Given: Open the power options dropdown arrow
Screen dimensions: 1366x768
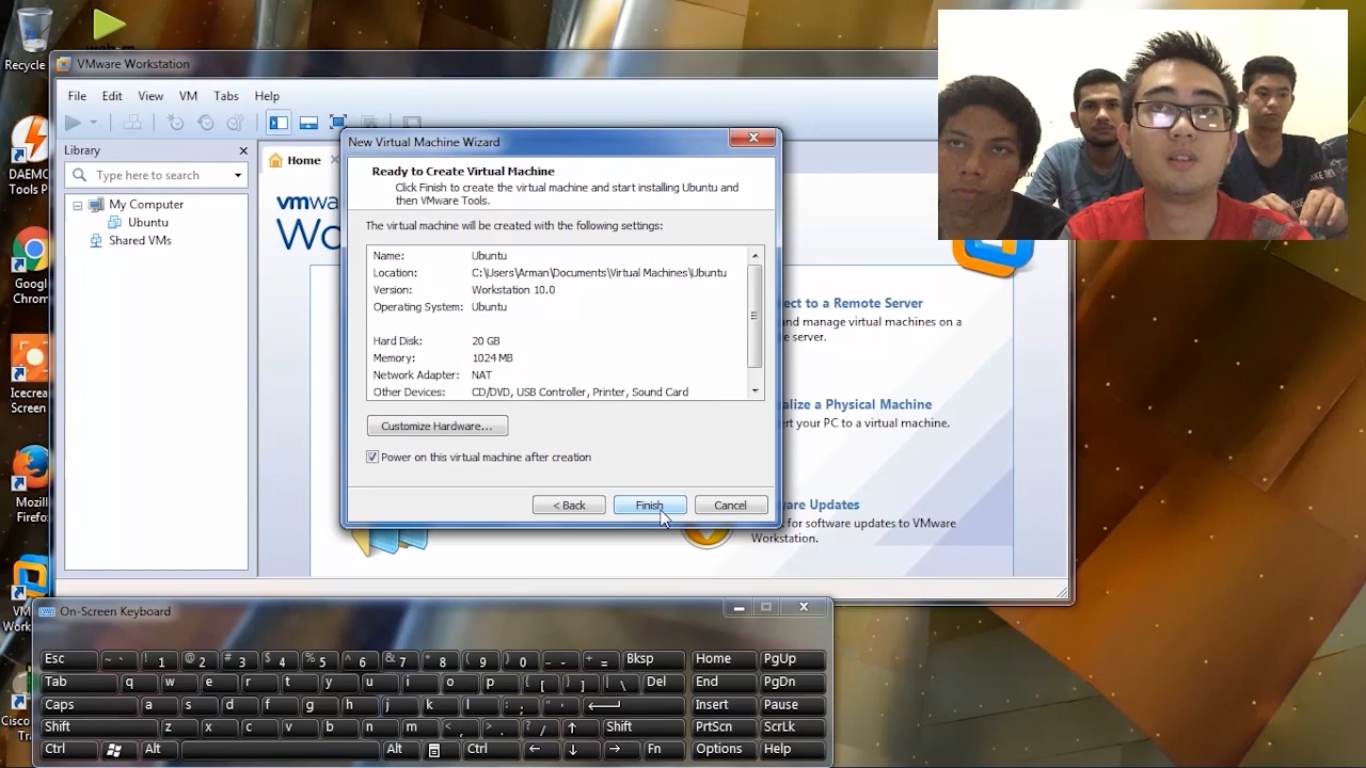Looking at the screenshot, I should 94,122.
